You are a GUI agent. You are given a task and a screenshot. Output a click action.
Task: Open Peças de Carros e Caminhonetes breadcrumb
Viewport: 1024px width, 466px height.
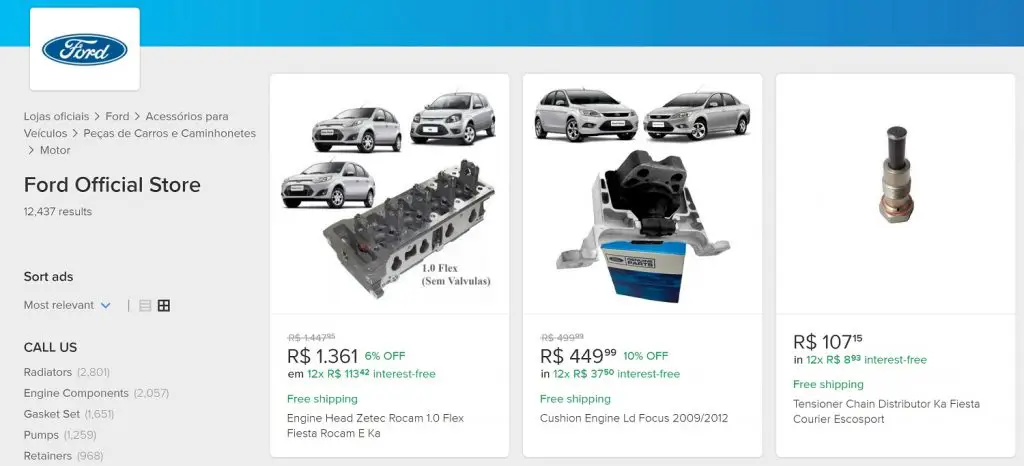[x=169, y=133]
